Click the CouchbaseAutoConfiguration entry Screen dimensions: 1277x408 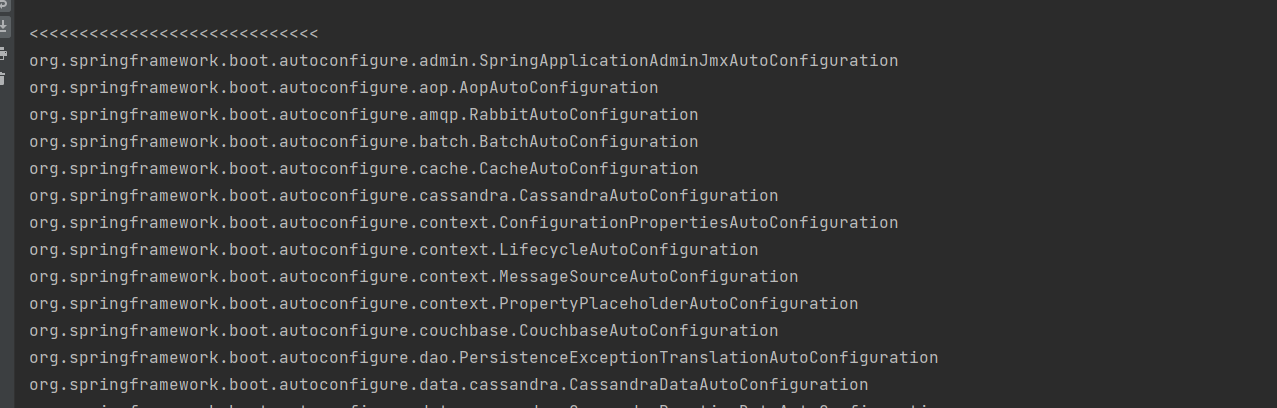pos(404,331)
